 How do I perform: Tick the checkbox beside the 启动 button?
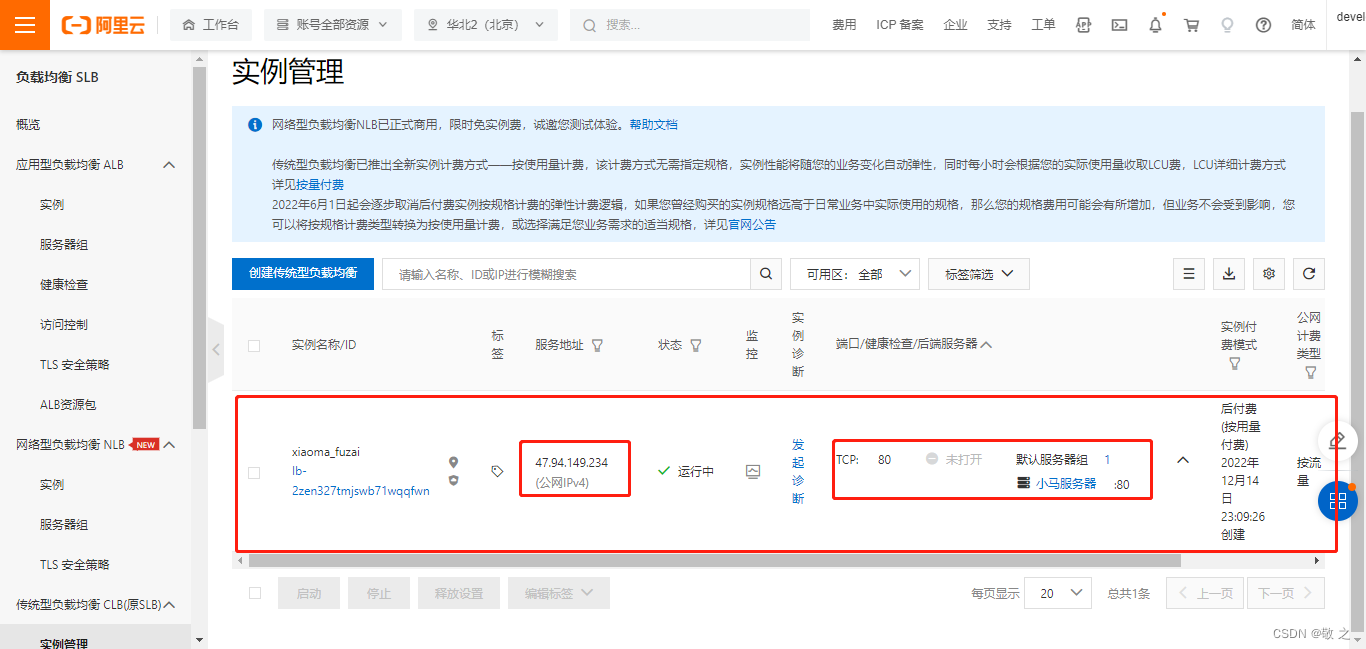pyautogui.click(x=254, y=593)
